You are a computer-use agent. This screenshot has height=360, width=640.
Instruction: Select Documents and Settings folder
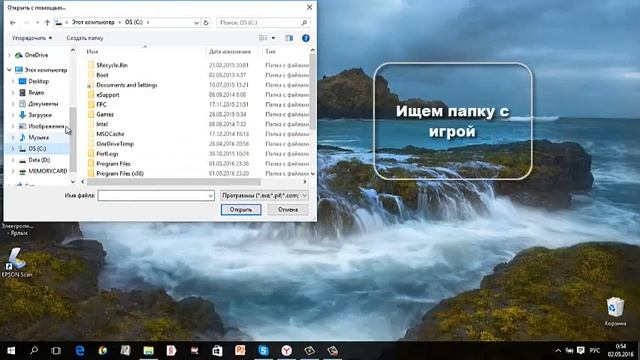[x=127, y=85]
